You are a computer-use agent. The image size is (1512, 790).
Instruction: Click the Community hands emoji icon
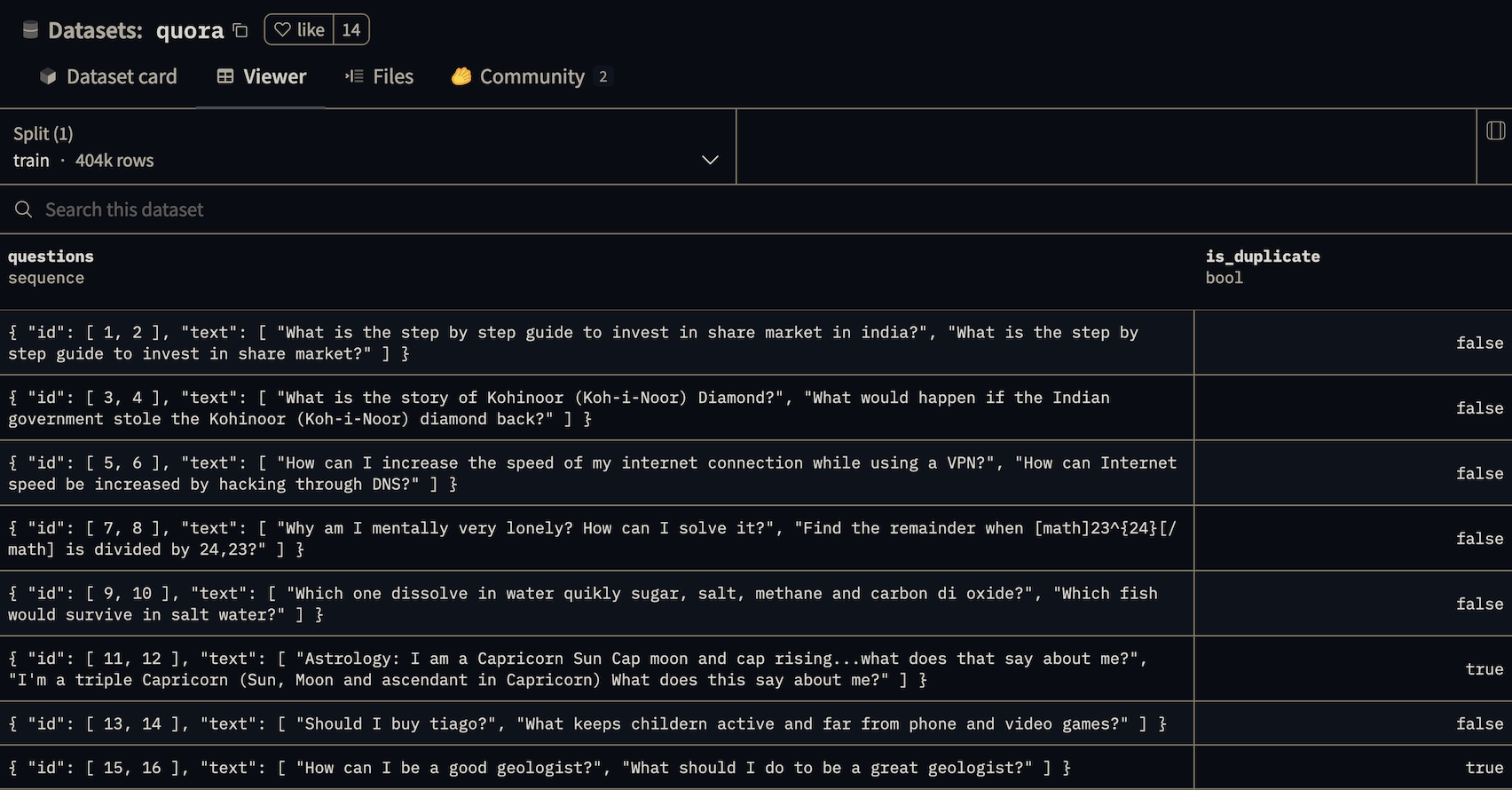pos(461,76)
